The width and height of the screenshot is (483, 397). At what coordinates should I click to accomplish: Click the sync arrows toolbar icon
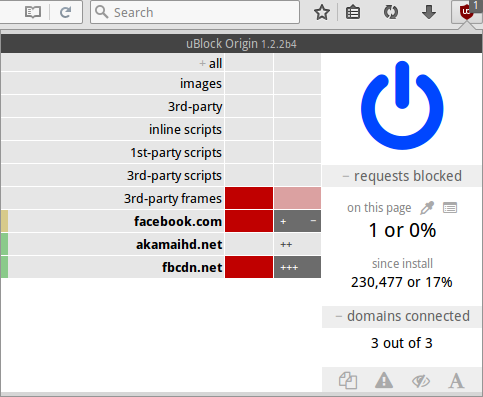click(391, 13)
